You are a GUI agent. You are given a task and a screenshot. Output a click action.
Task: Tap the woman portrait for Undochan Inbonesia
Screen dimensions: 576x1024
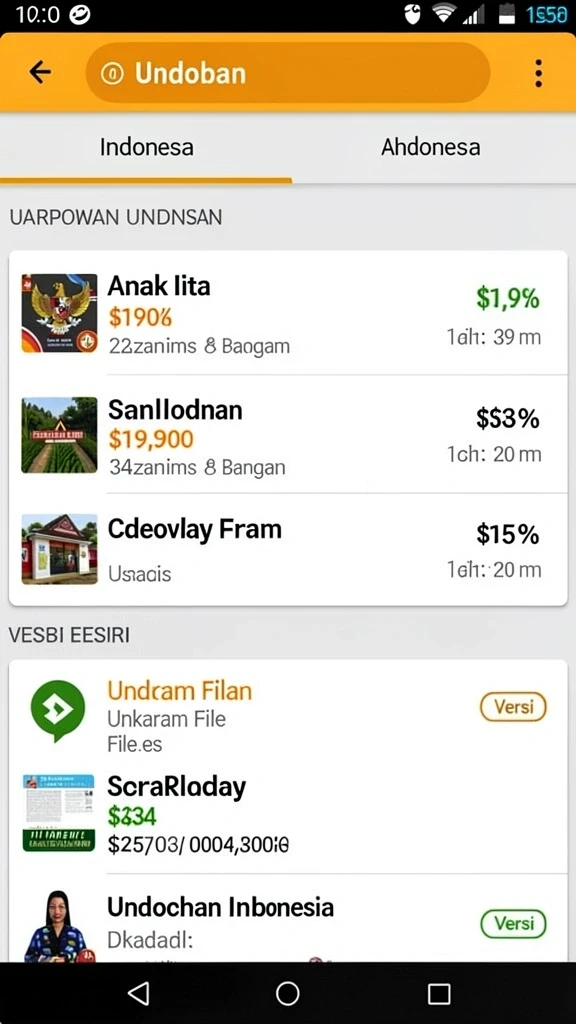(x=56, y=926)
